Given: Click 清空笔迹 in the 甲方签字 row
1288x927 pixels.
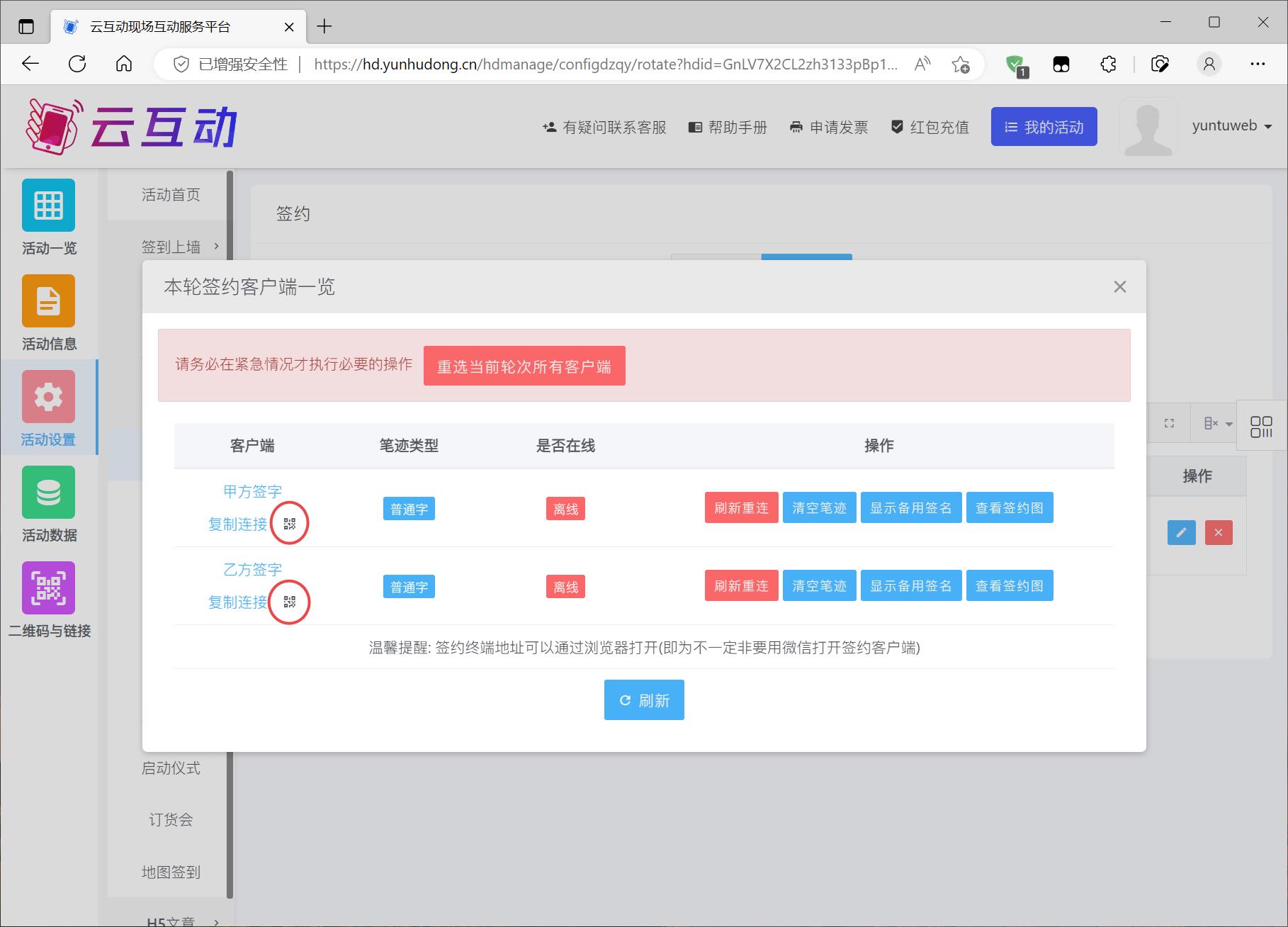Looking at the screenshot, I should (x=819, y=507).
